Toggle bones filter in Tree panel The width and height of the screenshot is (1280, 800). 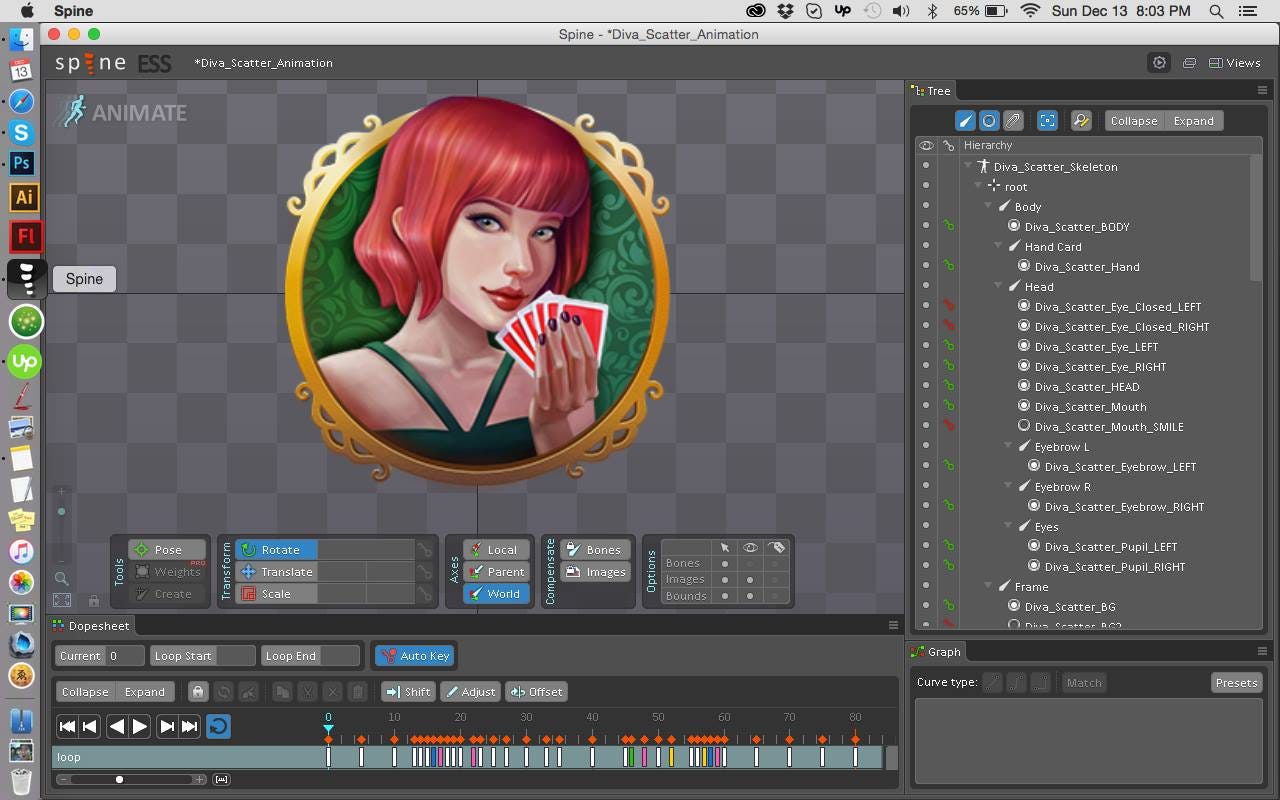coord(965,120)
